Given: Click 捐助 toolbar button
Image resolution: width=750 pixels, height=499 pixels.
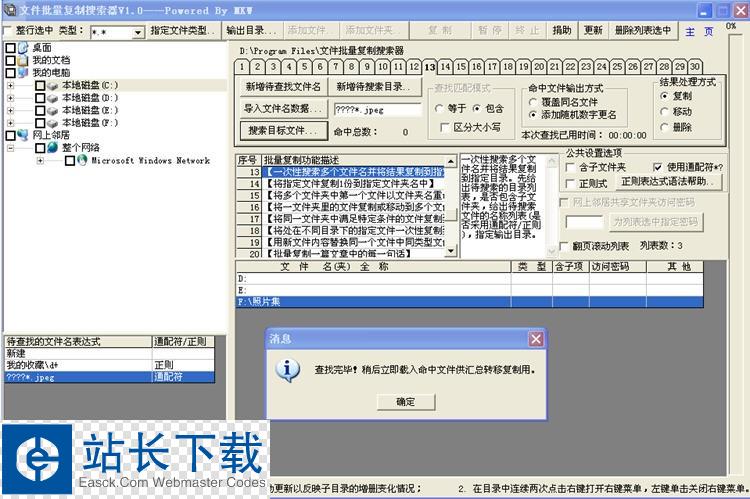Looking at the screenshot, I should click(x=562, y=31).
